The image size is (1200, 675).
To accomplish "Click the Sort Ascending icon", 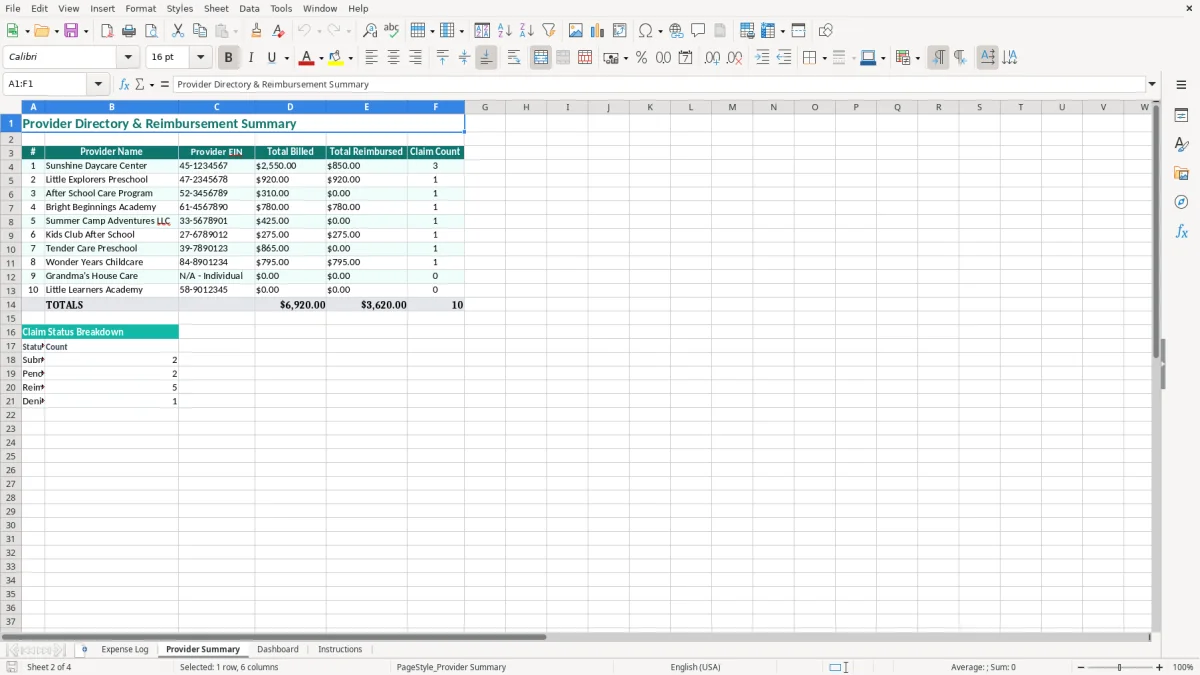I will click(x=505, y=31).
